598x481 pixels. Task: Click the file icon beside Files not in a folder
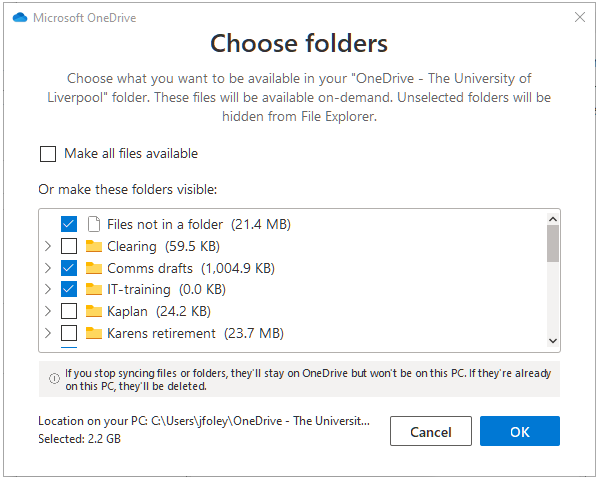(94, 224)
